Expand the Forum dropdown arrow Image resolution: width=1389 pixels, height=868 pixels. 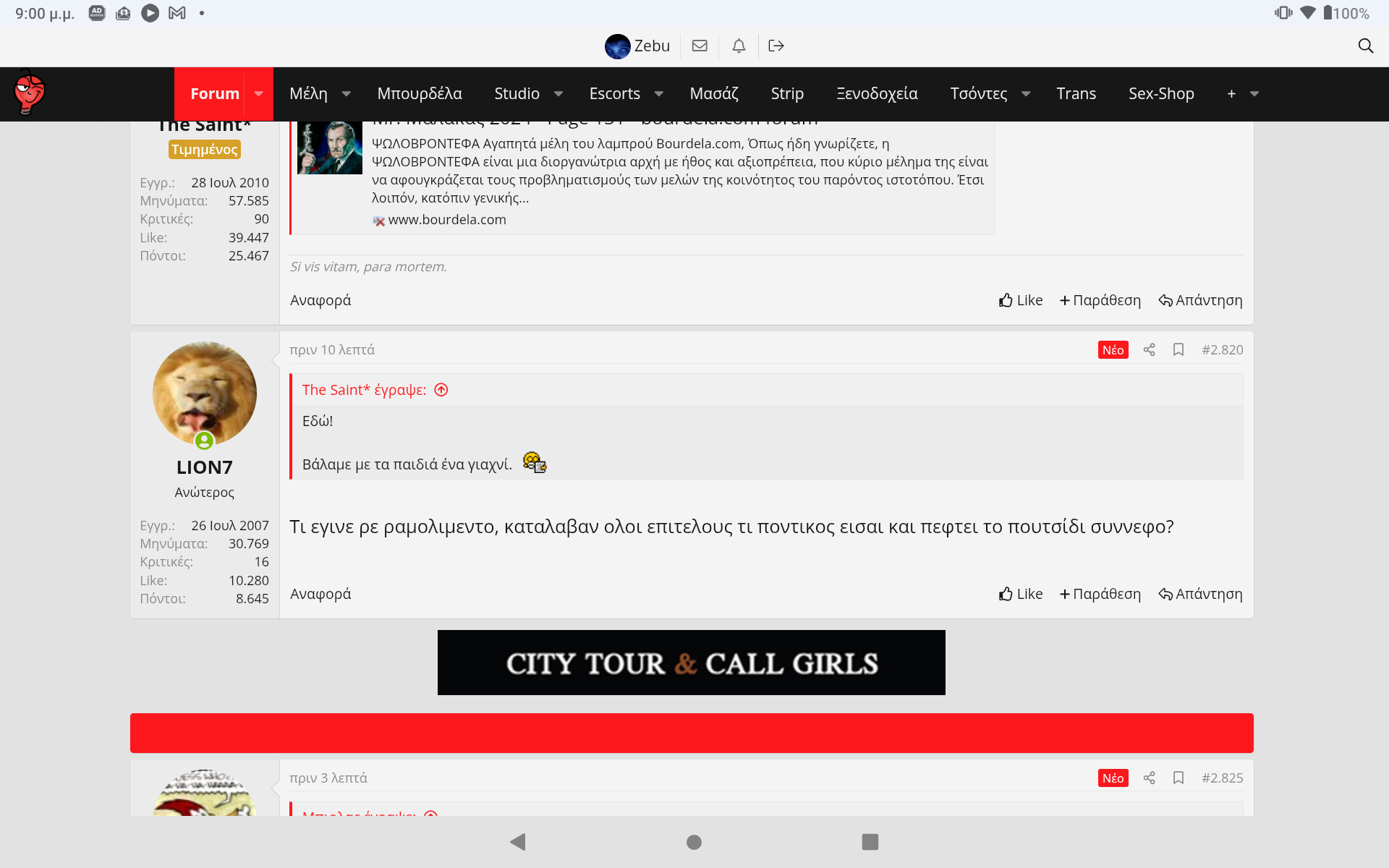click(x=258, y=94)
